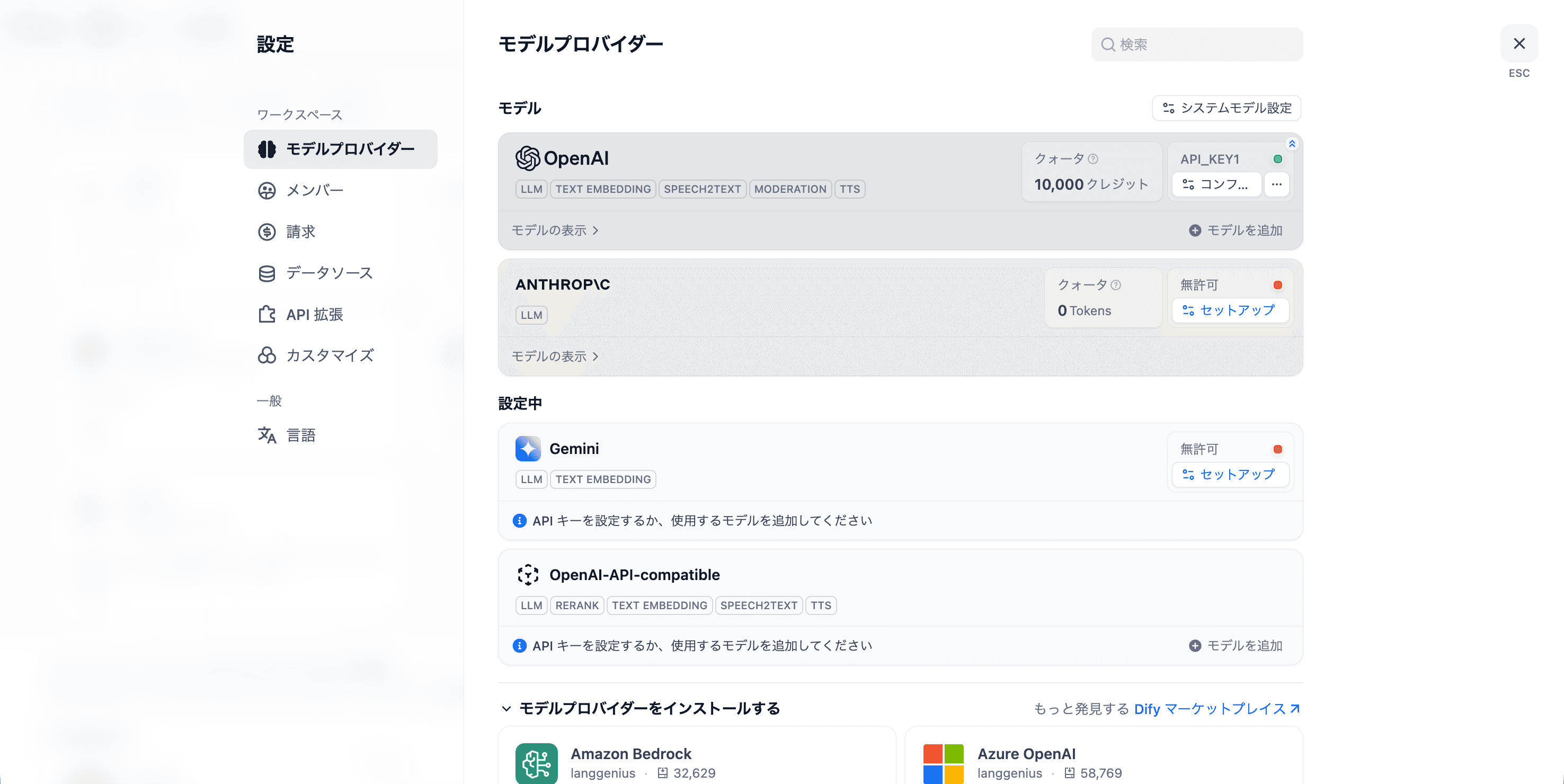This screenshot has height=784, width=1564.
Task: Click the red Anthropic status indicator
Action: 1277,285
